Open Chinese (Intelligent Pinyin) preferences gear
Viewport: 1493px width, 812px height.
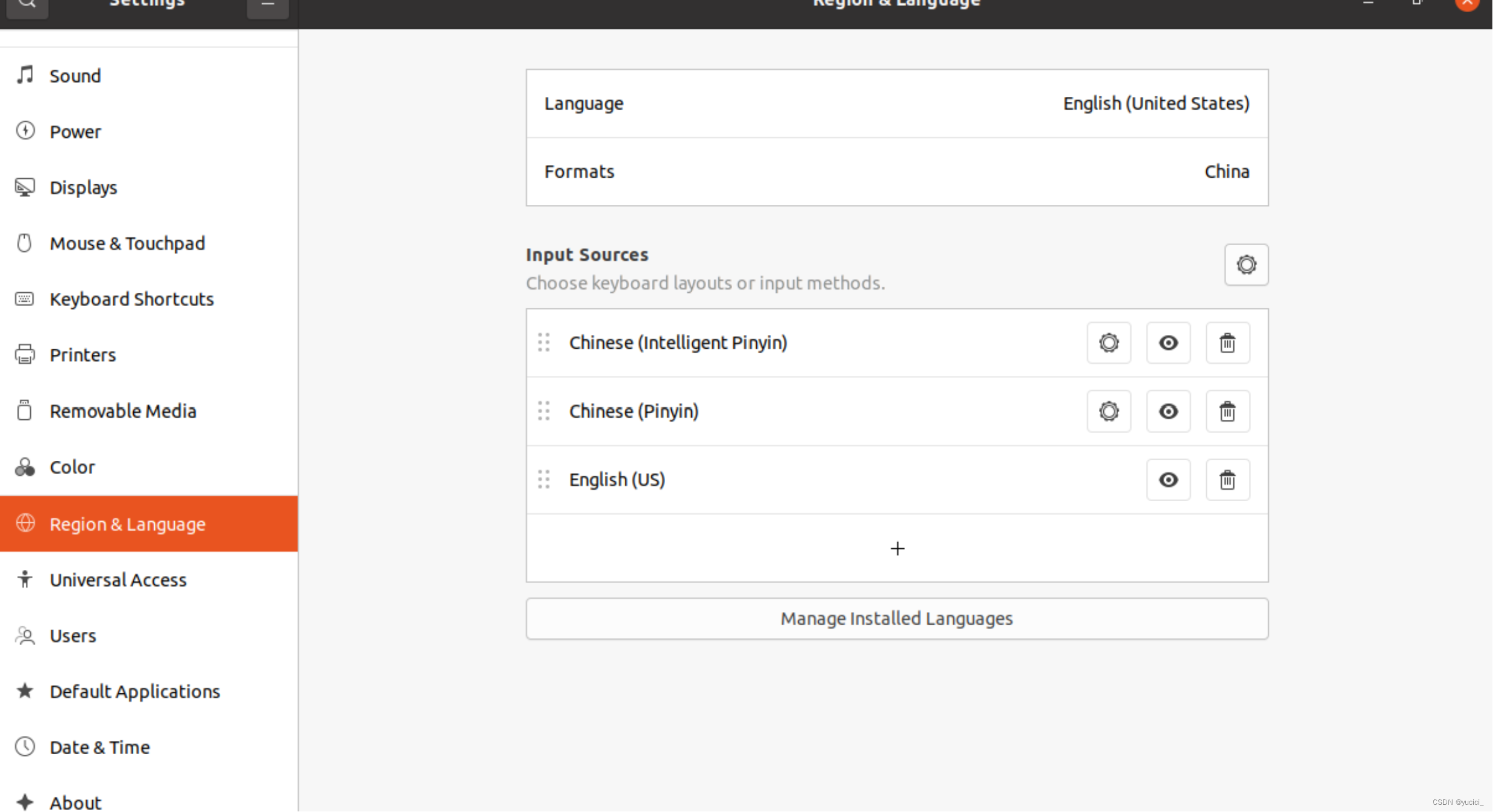click(1108, 343)
